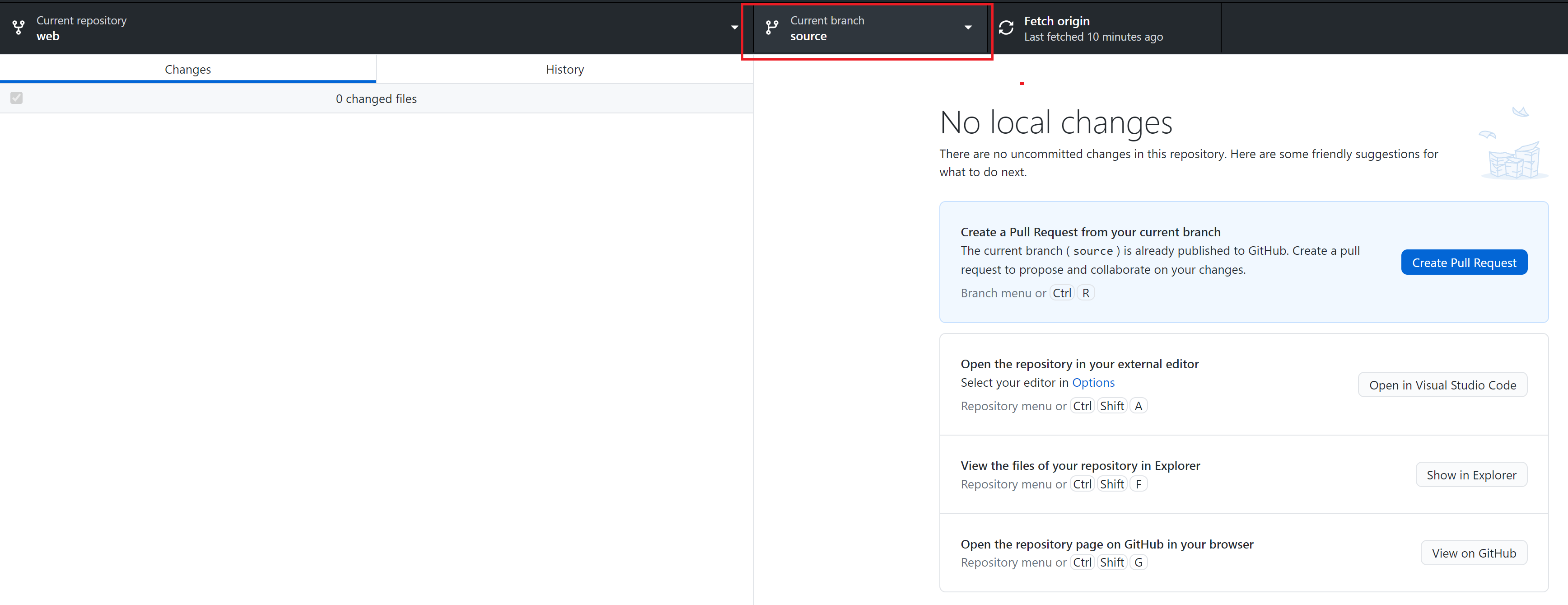Click the G key hint in GitHub row
1568x605 pixels.
(1138, 563)
